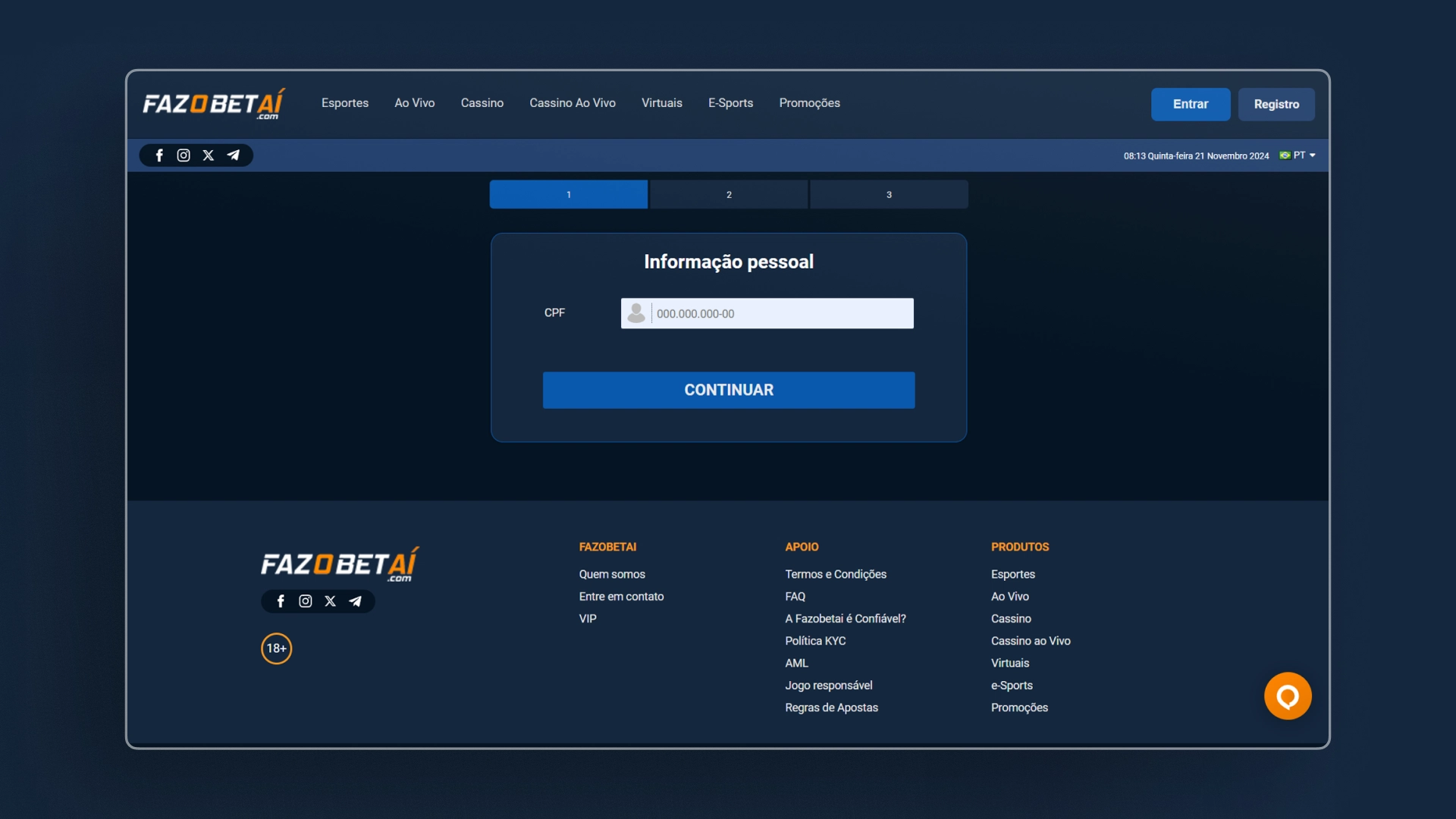This screenshot has height=819, width=1456.
Task: Open the footer Ao Vivo link
Action: coord(1010,597)
